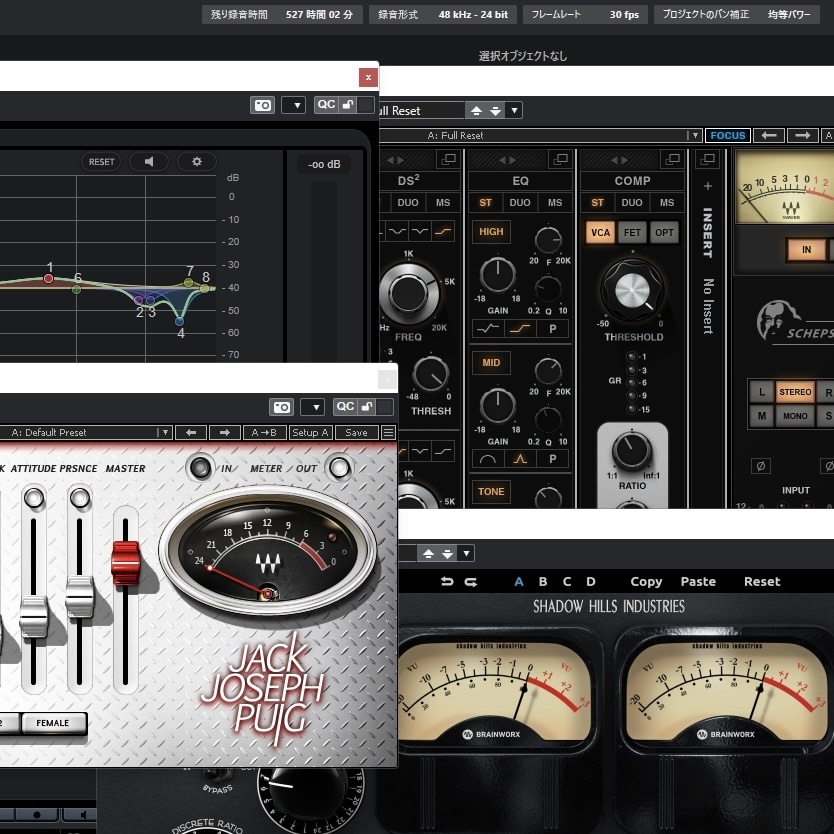Open the dropdown arrow right of the Jack Joseph Puig camera icon
The image size is (834, 834).
312,407
